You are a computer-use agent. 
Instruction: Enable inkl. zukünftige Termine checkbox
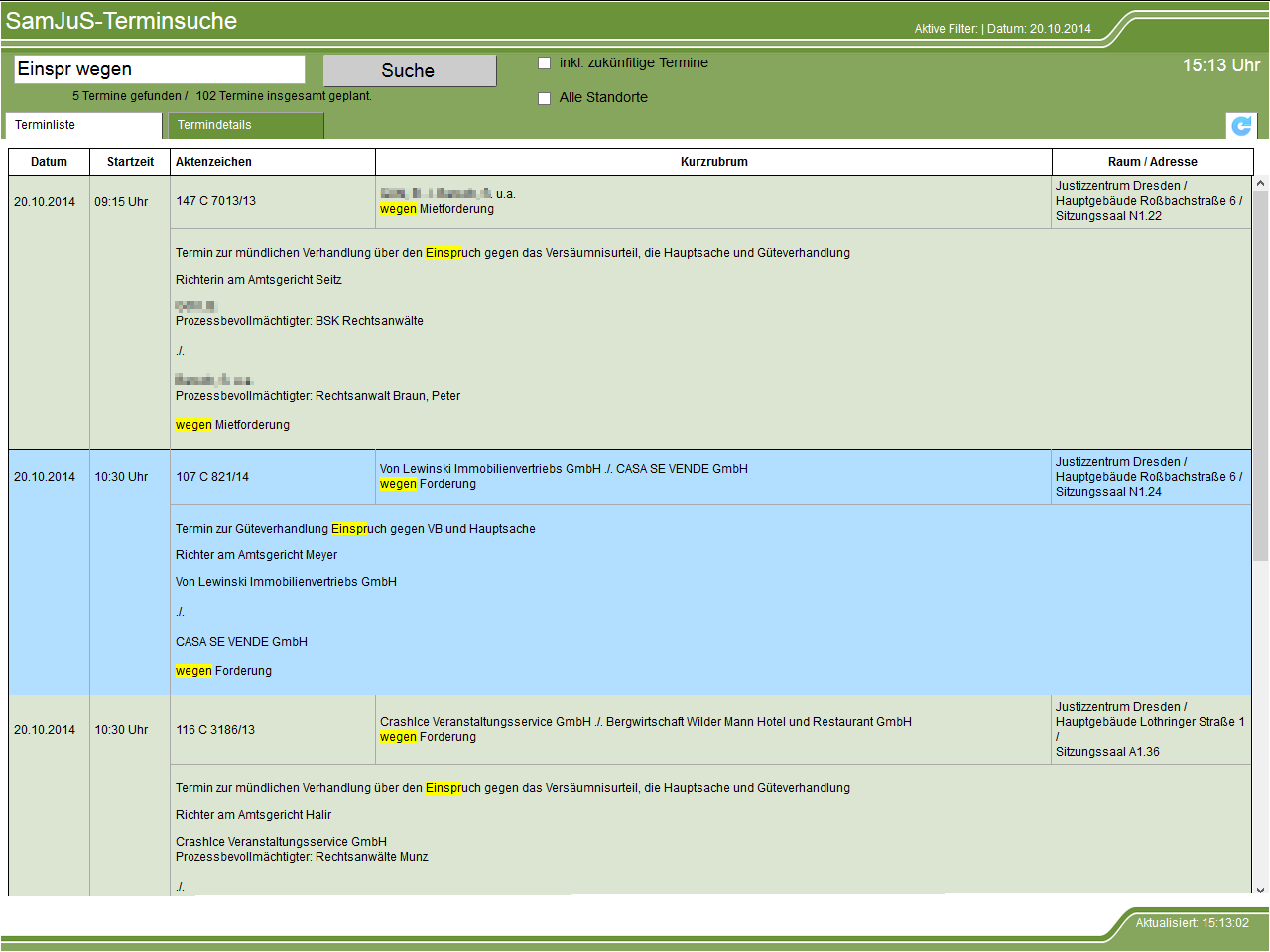[x=544, y=63]
